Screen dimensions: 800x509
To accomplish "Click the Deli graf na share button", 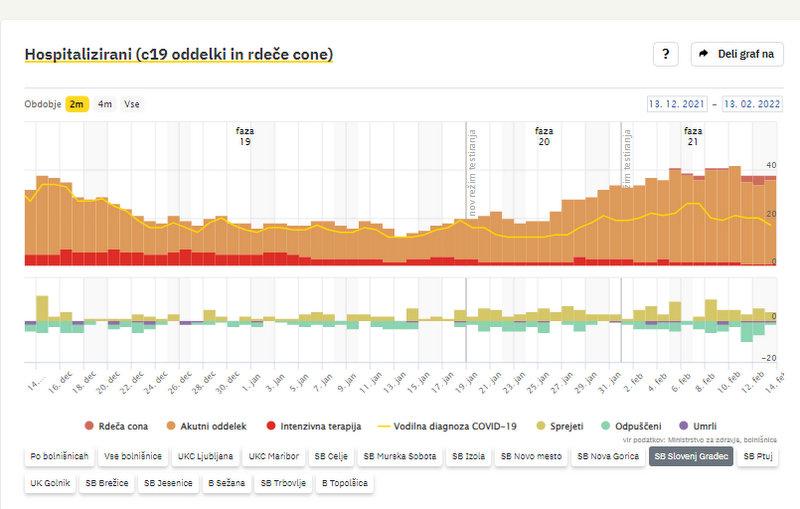I will 737,54.
